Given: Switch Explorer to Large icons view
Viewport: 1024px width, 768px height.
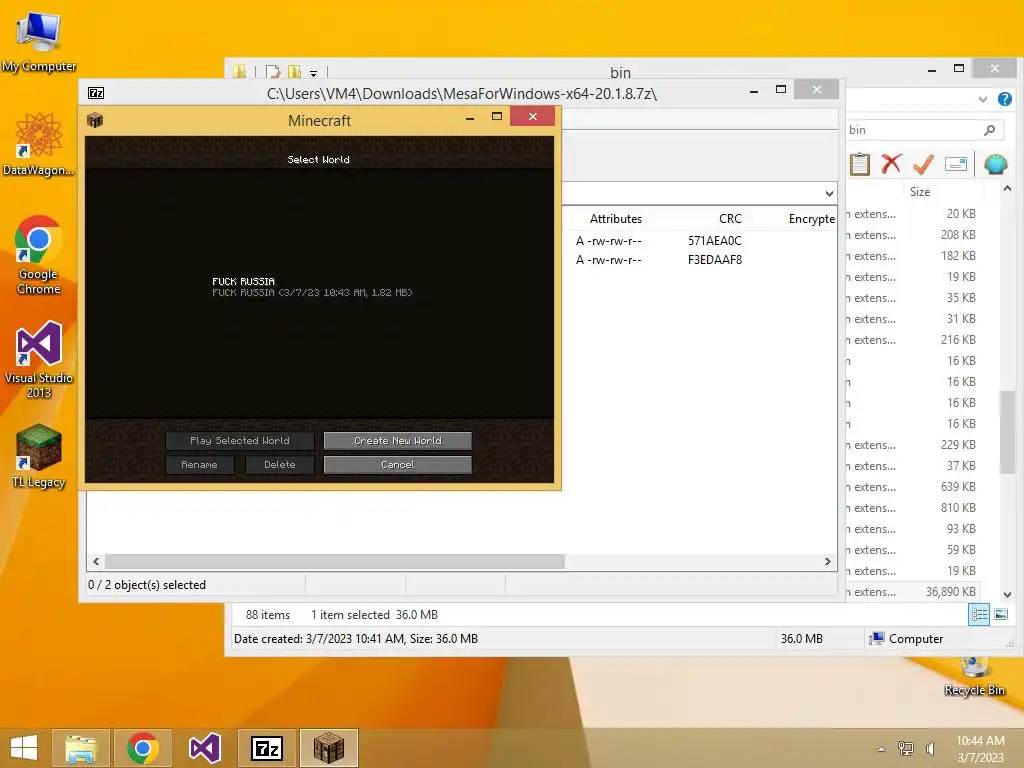Looking at the screenshot, I should tap(1001, 615).
